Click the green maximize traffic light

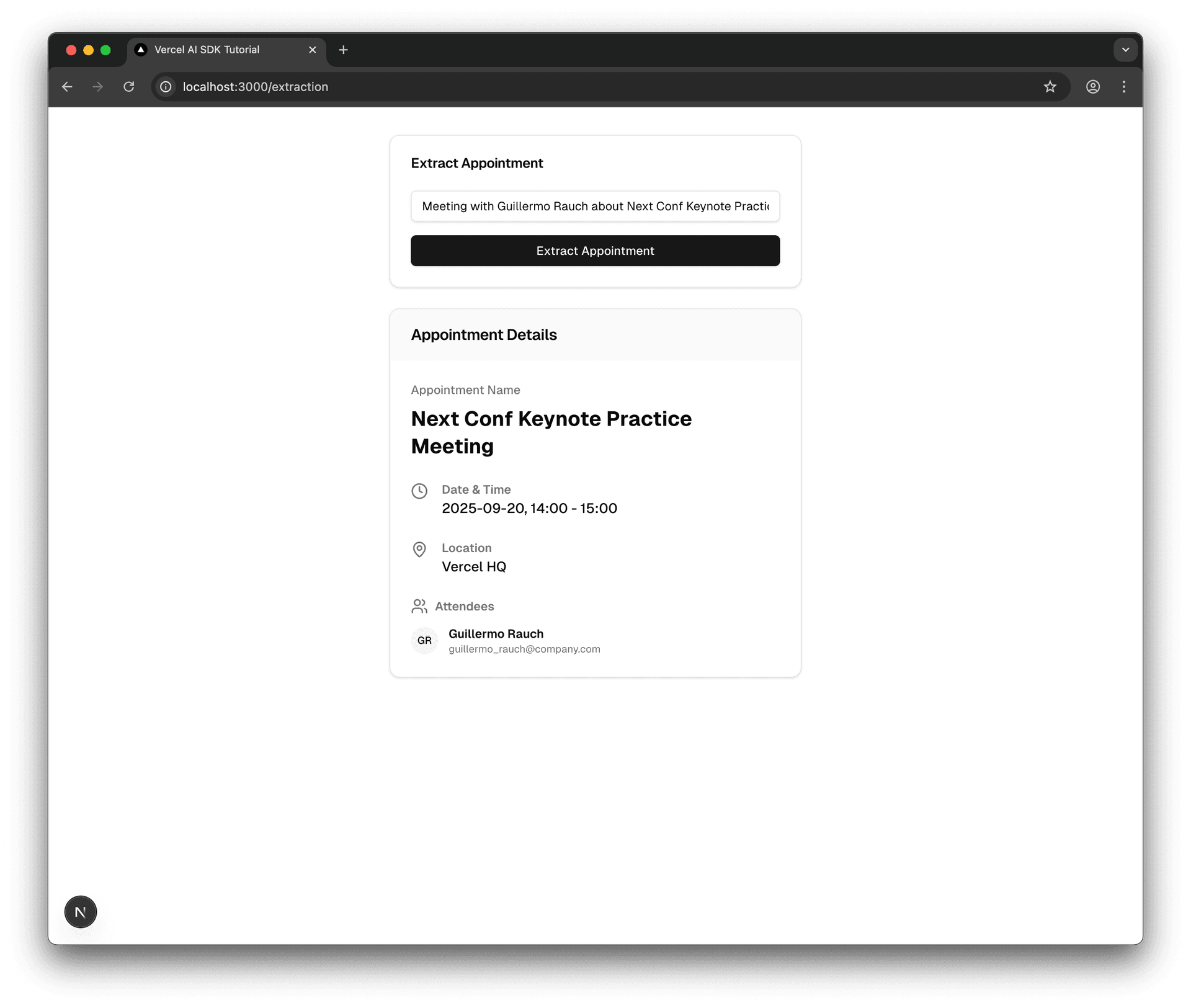click(106, 50)
